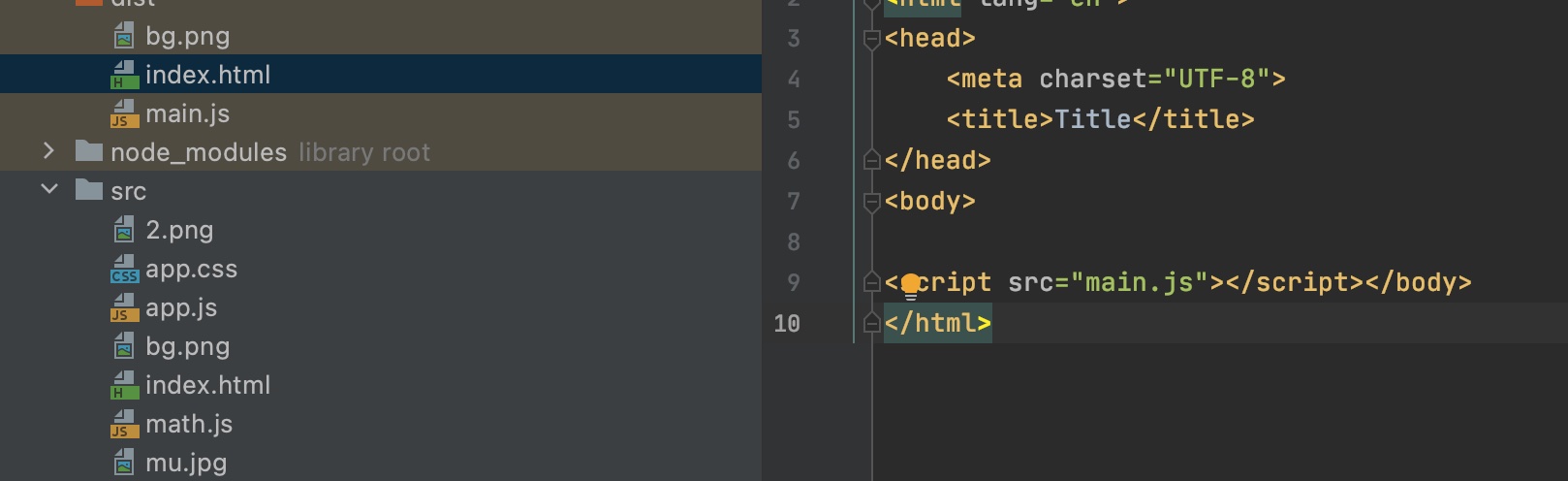The image size is (1568, 481).
Task: Click the HTML icon of selected index.html
Action: 124,75
